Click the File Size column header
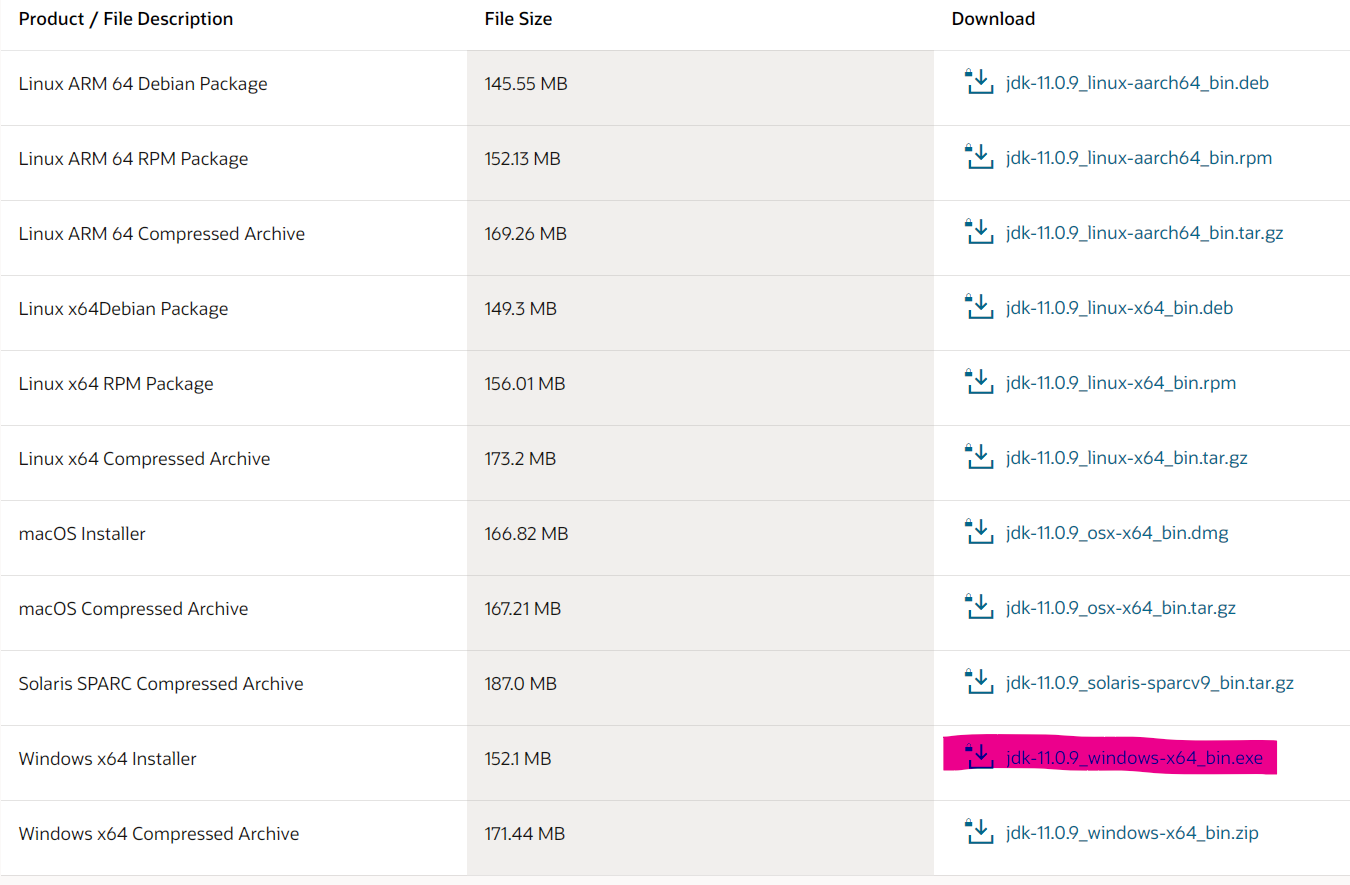The image size is (1350, 885). point(518,19)
